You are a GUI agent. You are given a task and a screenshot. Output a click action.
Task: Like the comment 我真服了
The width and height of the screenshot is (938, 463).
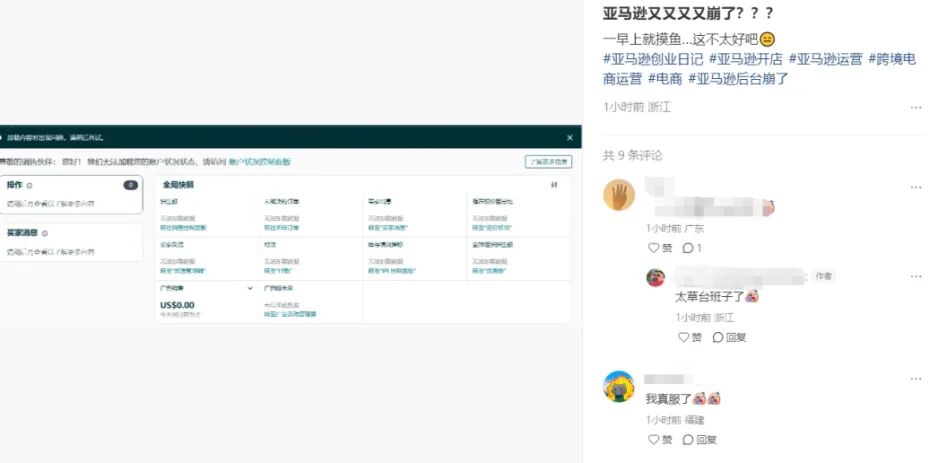[660, 439]
